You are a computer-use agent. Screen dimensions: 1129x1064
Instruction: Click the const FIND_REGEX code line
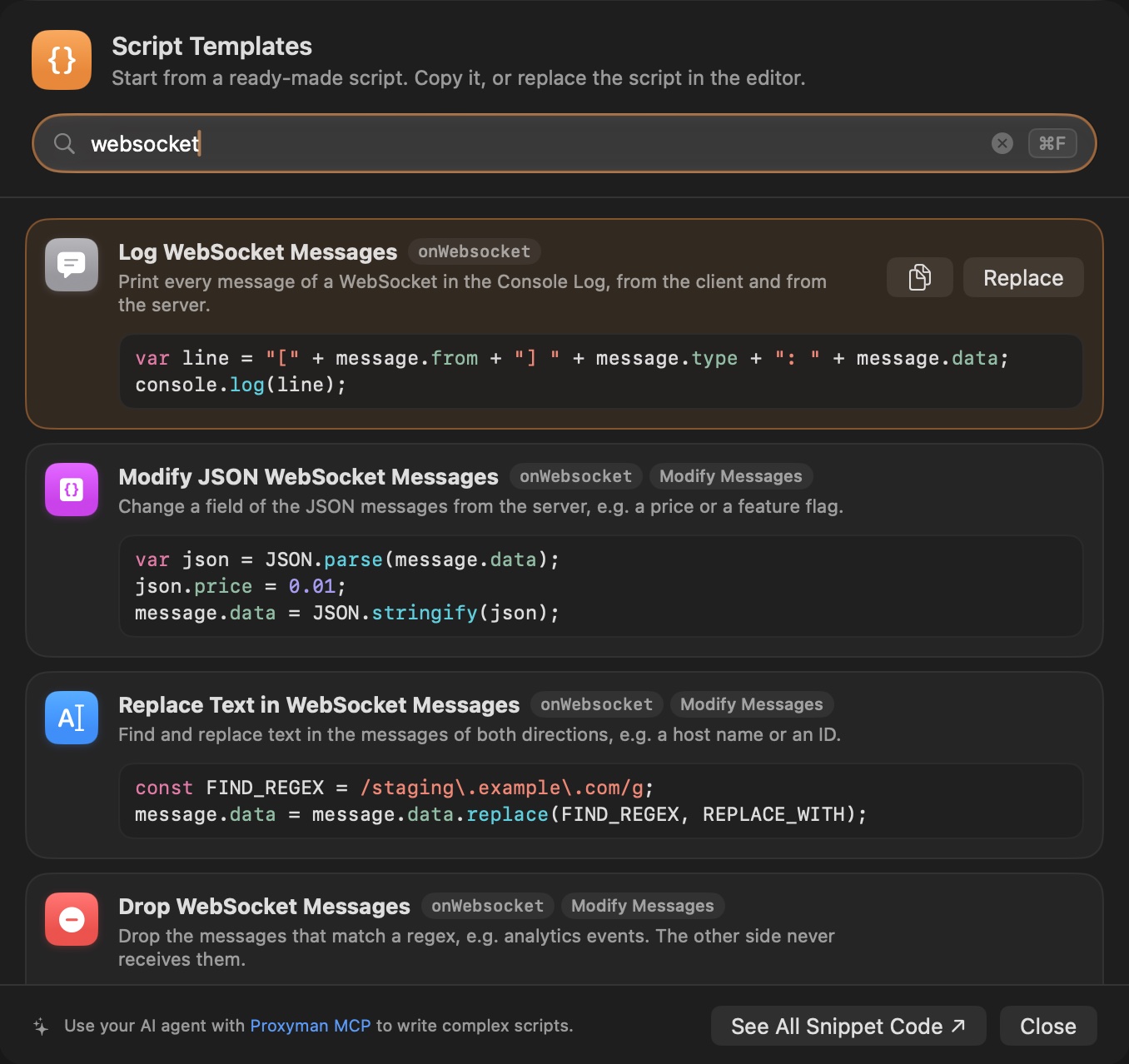(x=394, y=788)
